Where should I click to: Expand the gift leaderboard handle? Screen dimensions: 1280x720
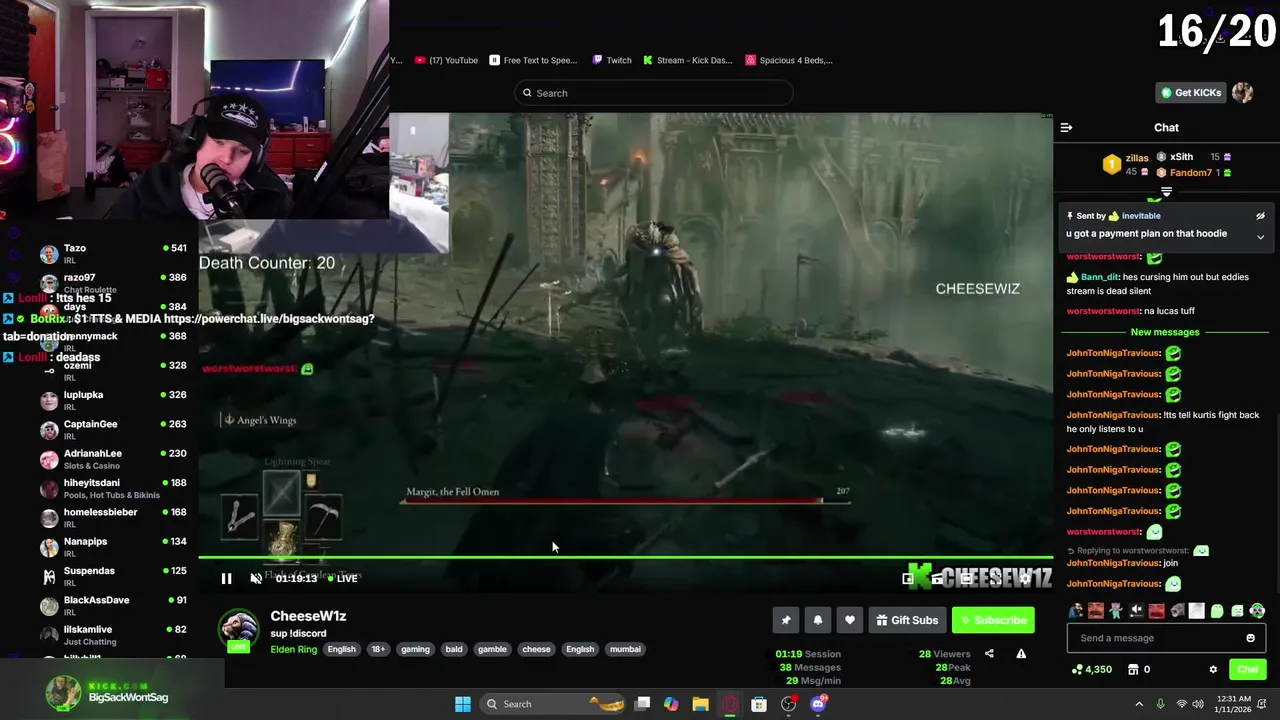1166,191
